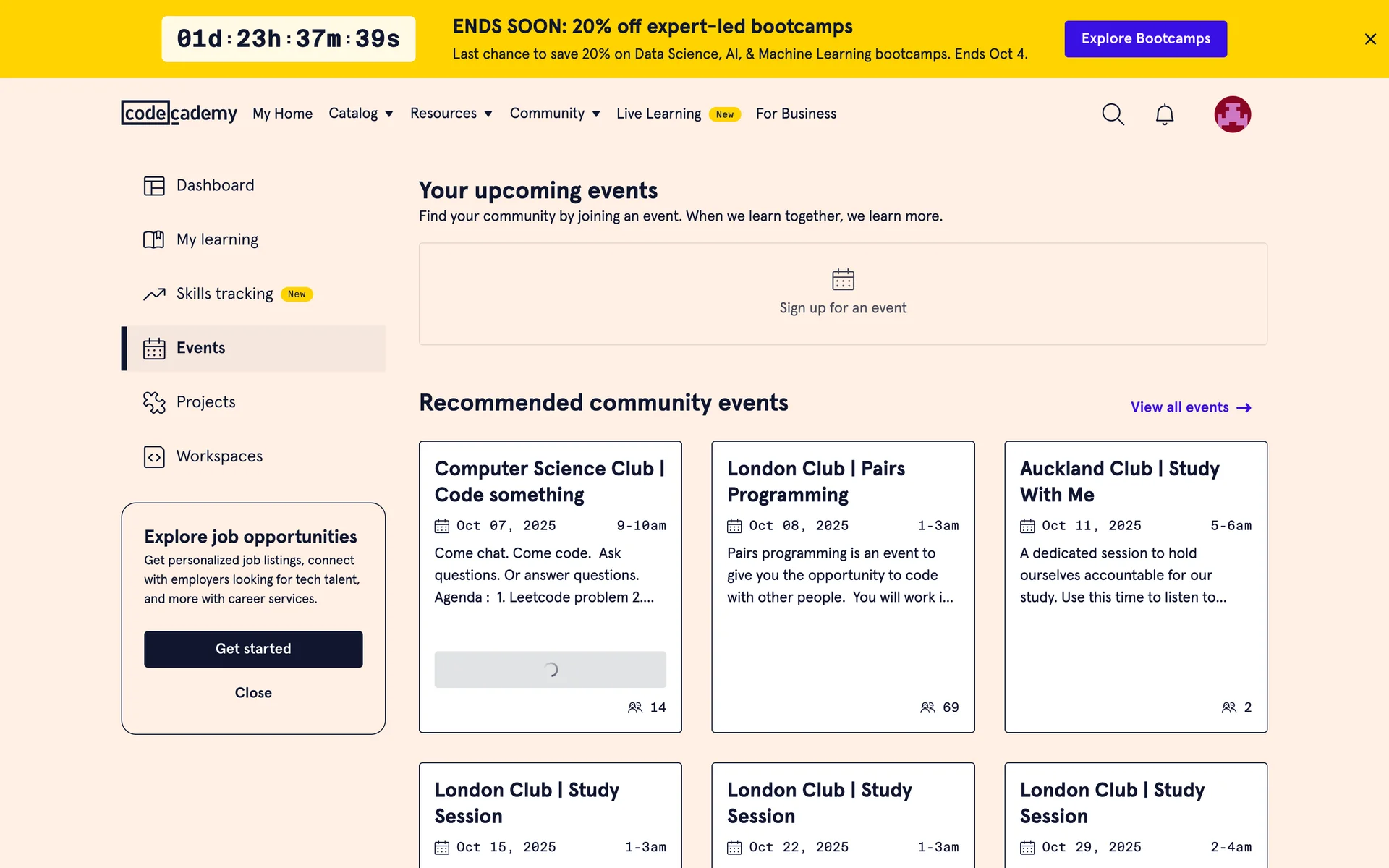Viewport: 1389px width, 868px height.
Task: Open the Workspaces code icon
Action: coord(154,456)
